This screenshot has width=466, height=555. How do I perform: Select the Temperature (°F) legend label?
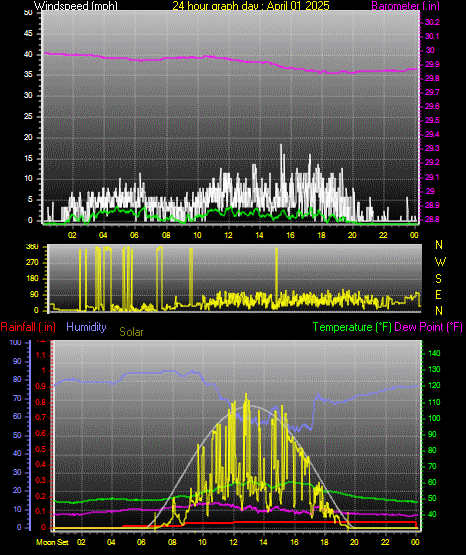[352, 327]
